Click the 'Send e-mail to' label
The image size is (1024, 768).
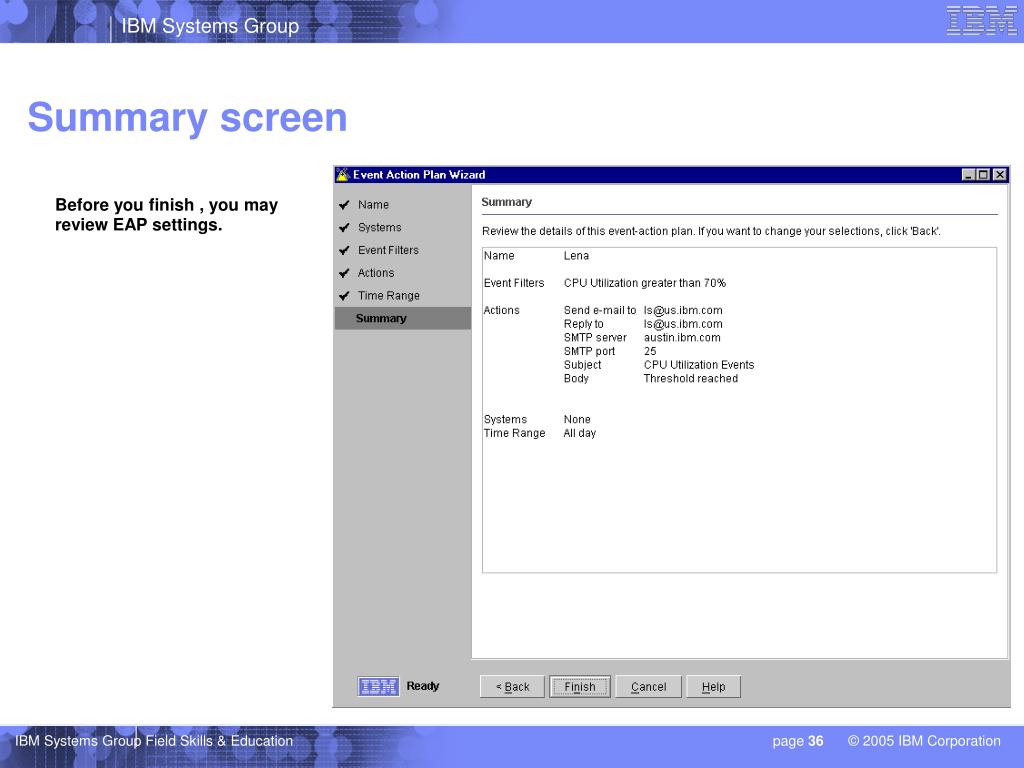[600, 310]
